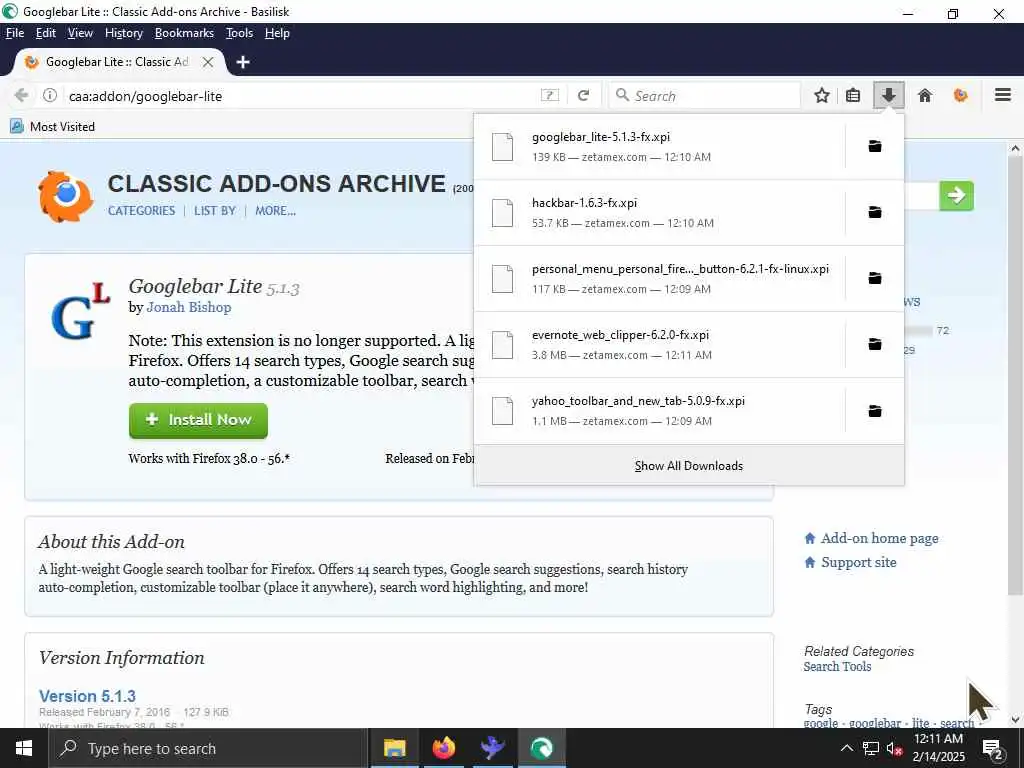Open the View menu

tap(80, 33)
